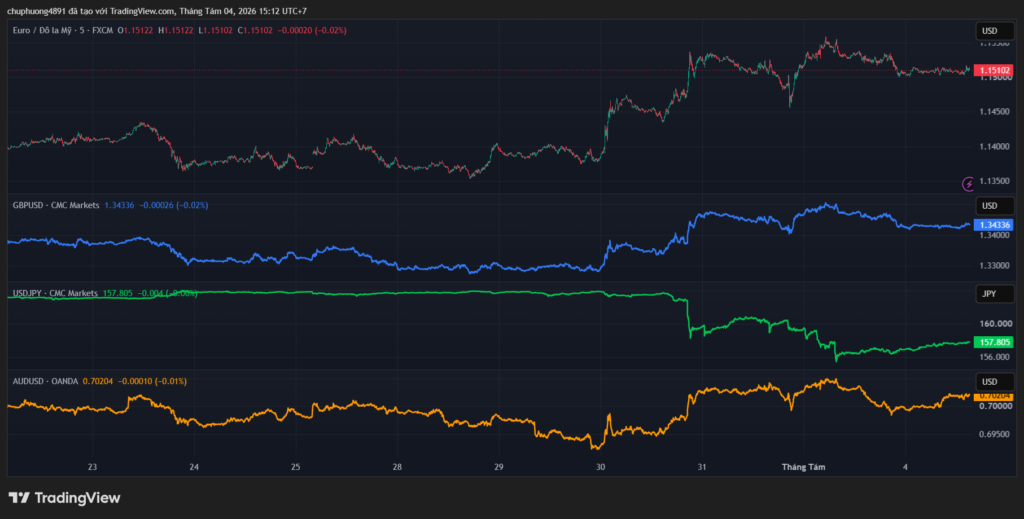Click the 0.69500 price axis label
Viewport: 1024px width, 519px height.
[995, 435]
